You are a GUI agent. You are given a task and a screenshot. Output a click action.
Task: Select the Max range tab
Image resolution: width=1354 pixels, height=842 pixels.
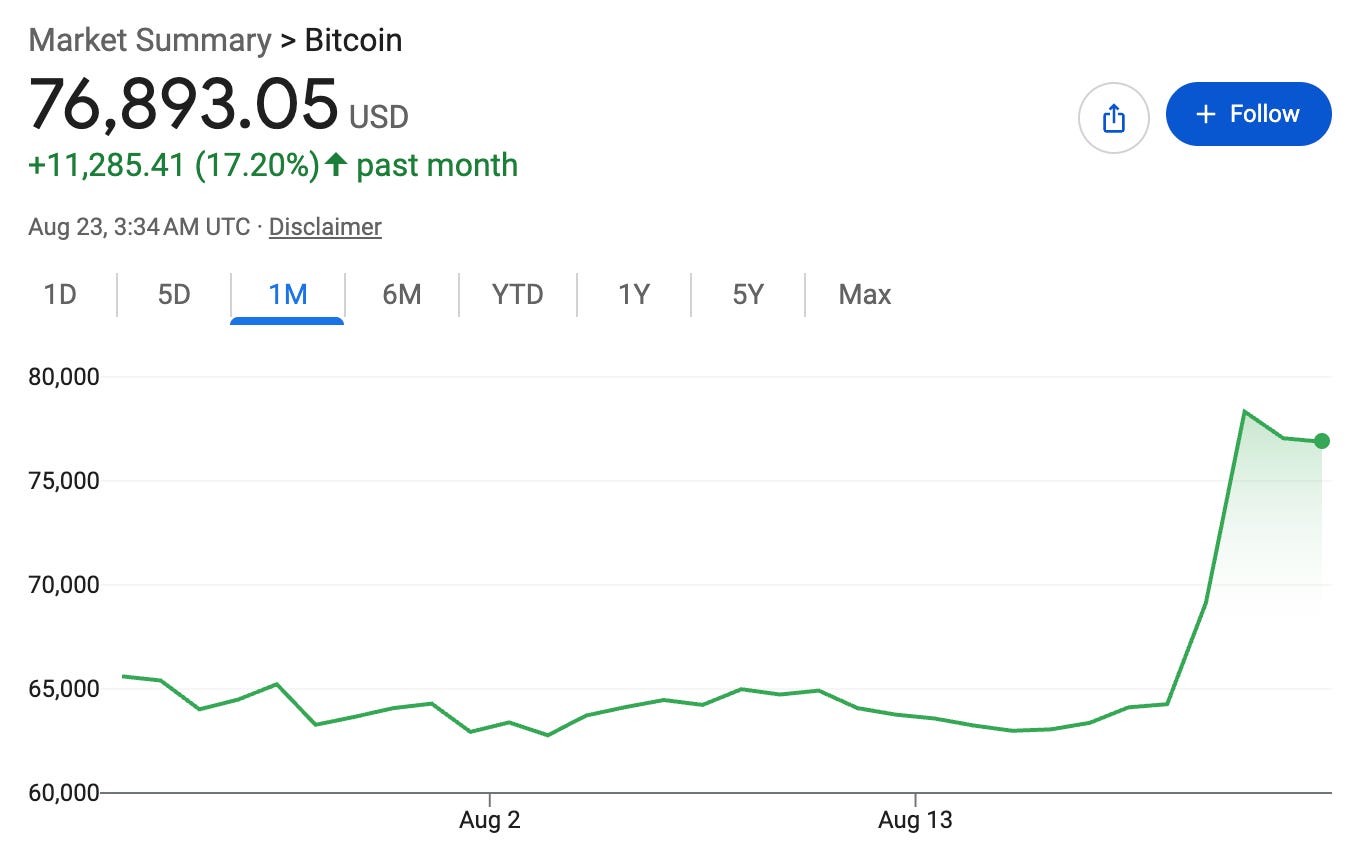pos(865,295)
